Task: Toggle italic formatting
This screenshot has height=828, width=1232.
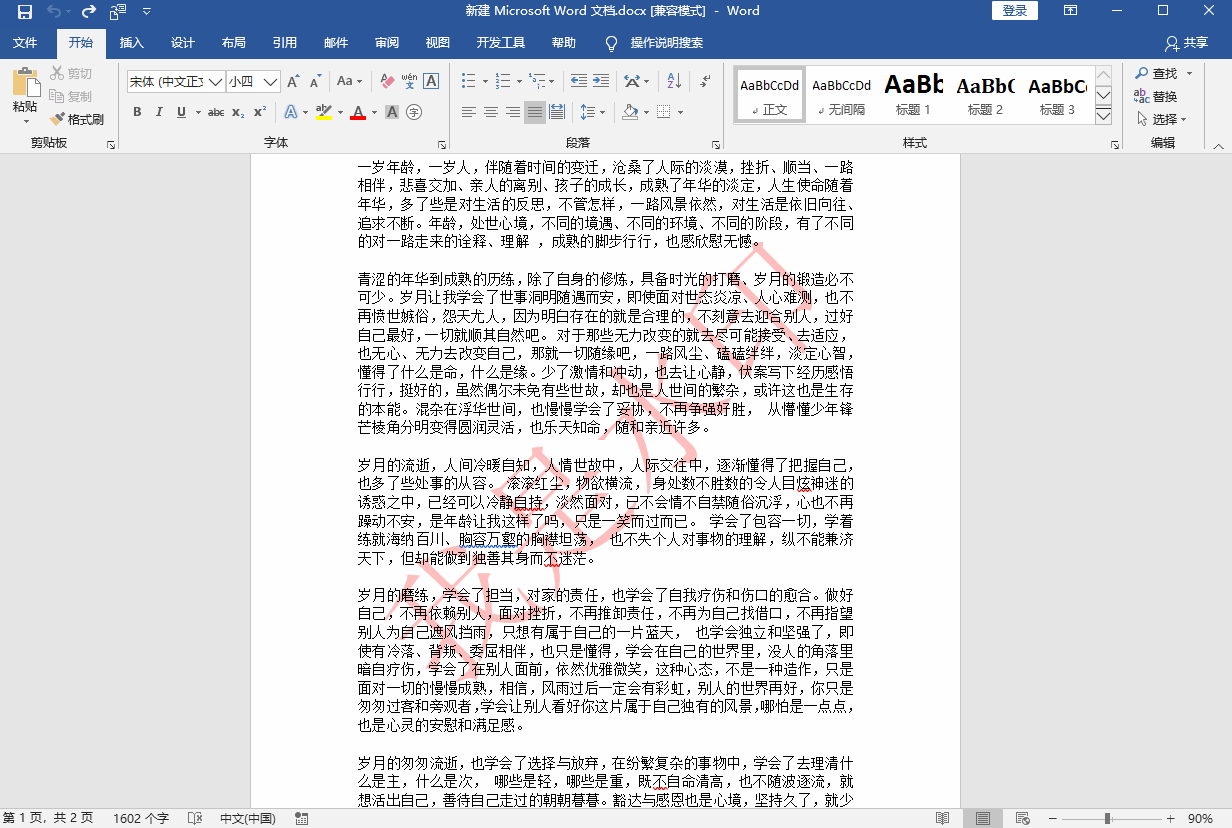Action: pos(160,111)
